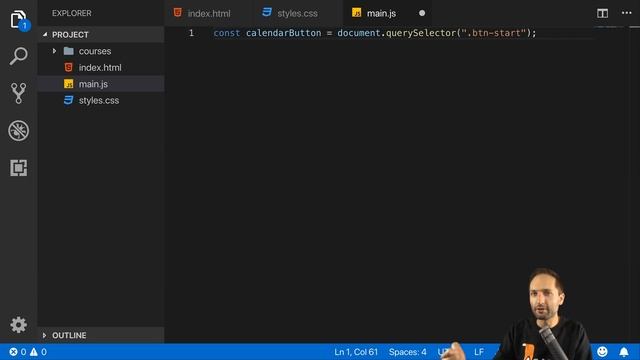Click the querySelector method in code

[x=421, y=33]
